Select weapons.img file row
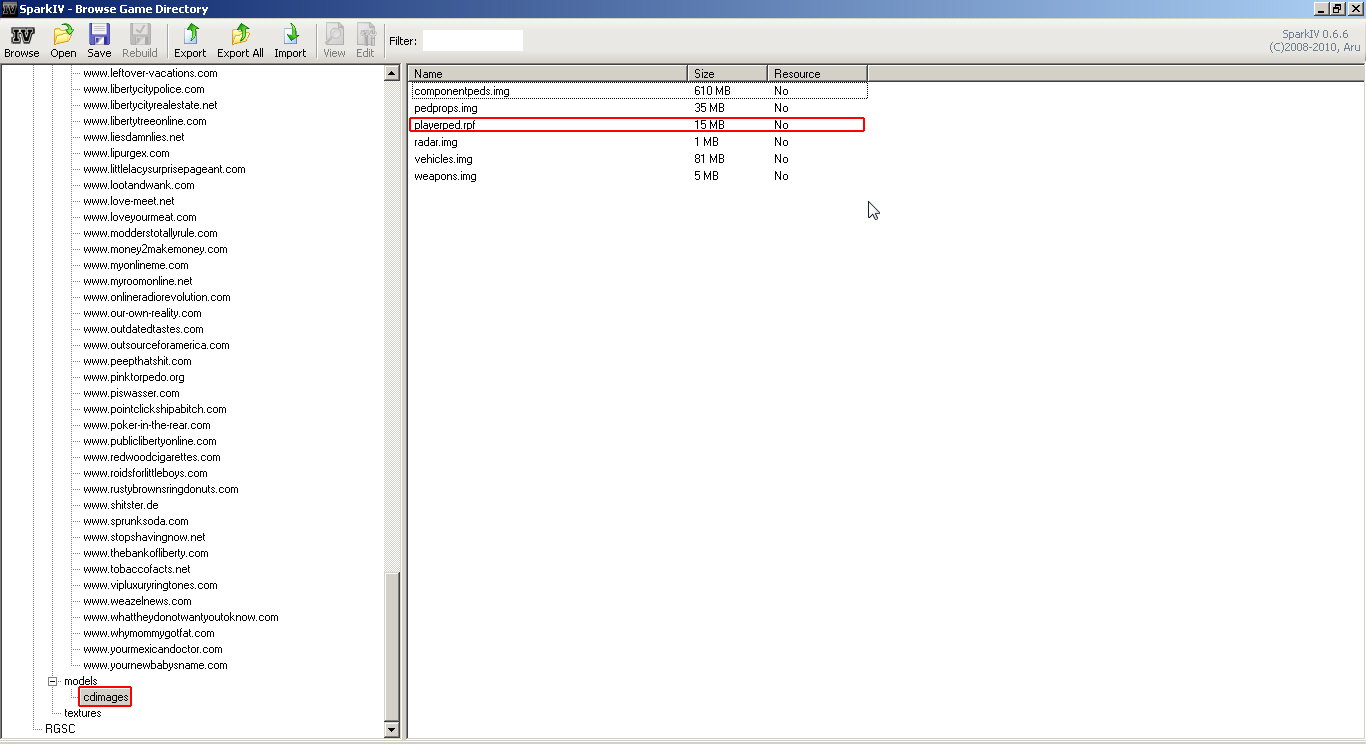This screenshot has width=1366, height=744. (637, 176)
